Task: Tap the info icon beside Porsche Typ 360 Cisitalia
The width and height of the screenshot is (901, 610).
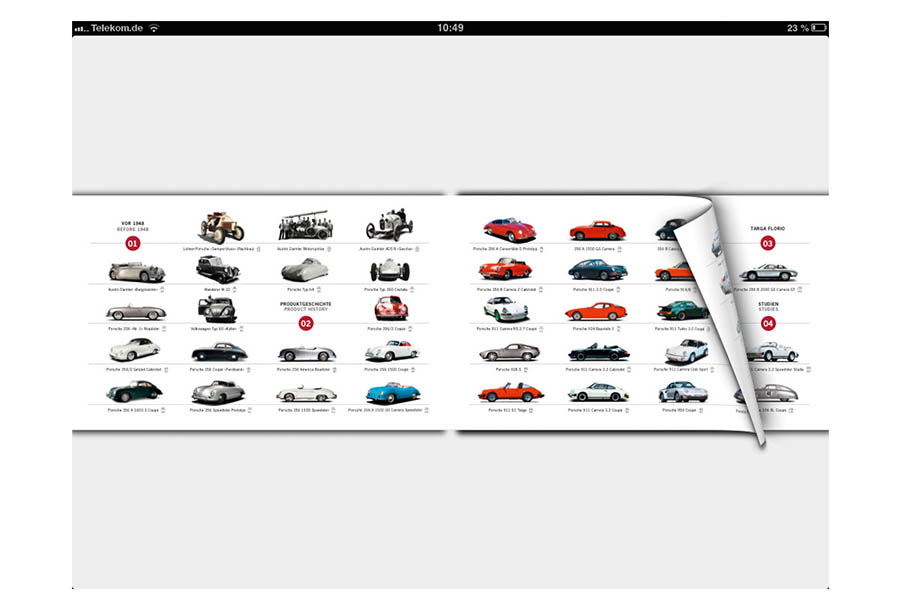Action: (x=412, y=289)
